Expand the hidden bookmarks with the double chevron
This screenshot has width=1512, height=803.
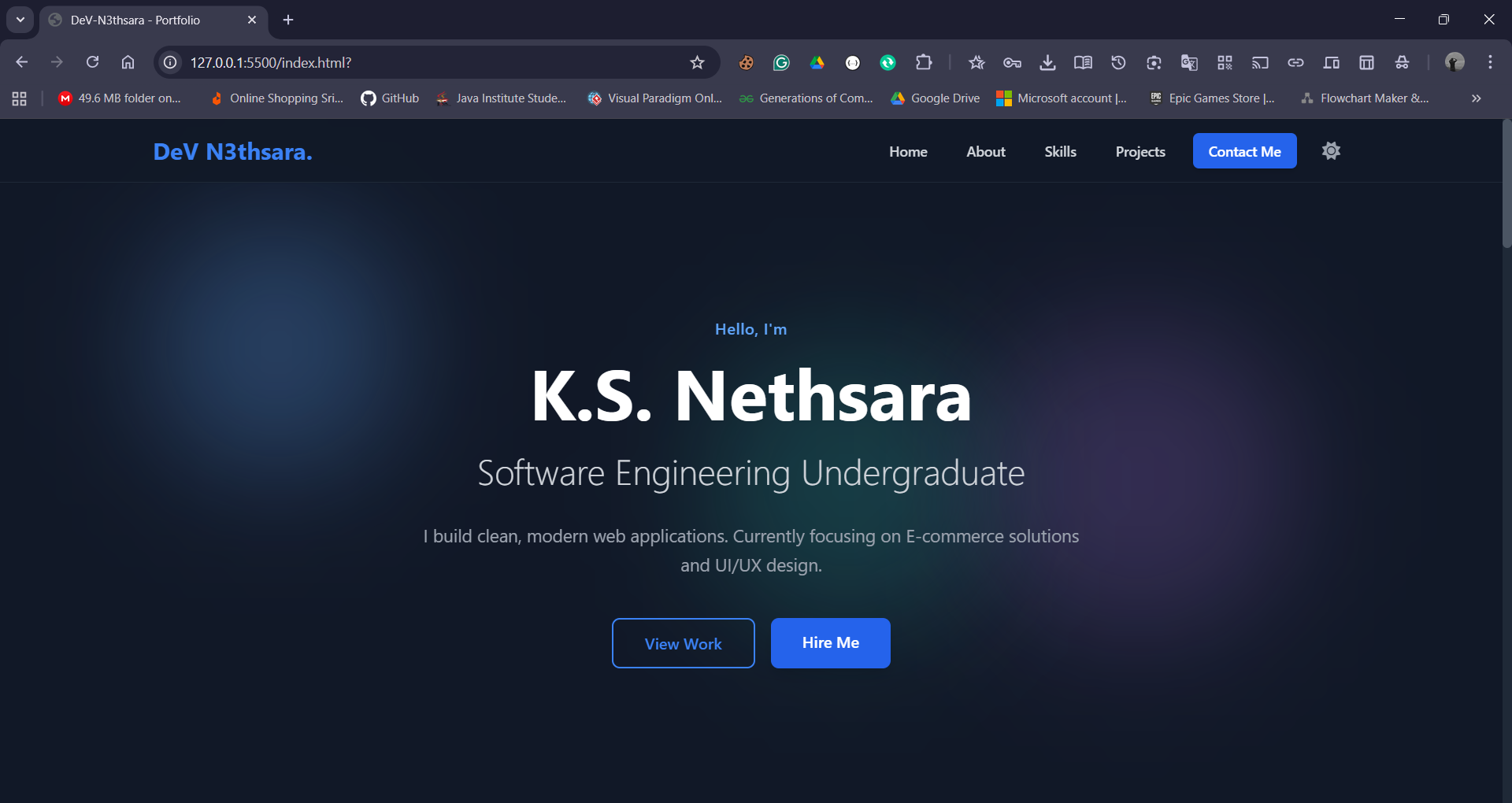pyautogui.click(x=1476, y=98)
